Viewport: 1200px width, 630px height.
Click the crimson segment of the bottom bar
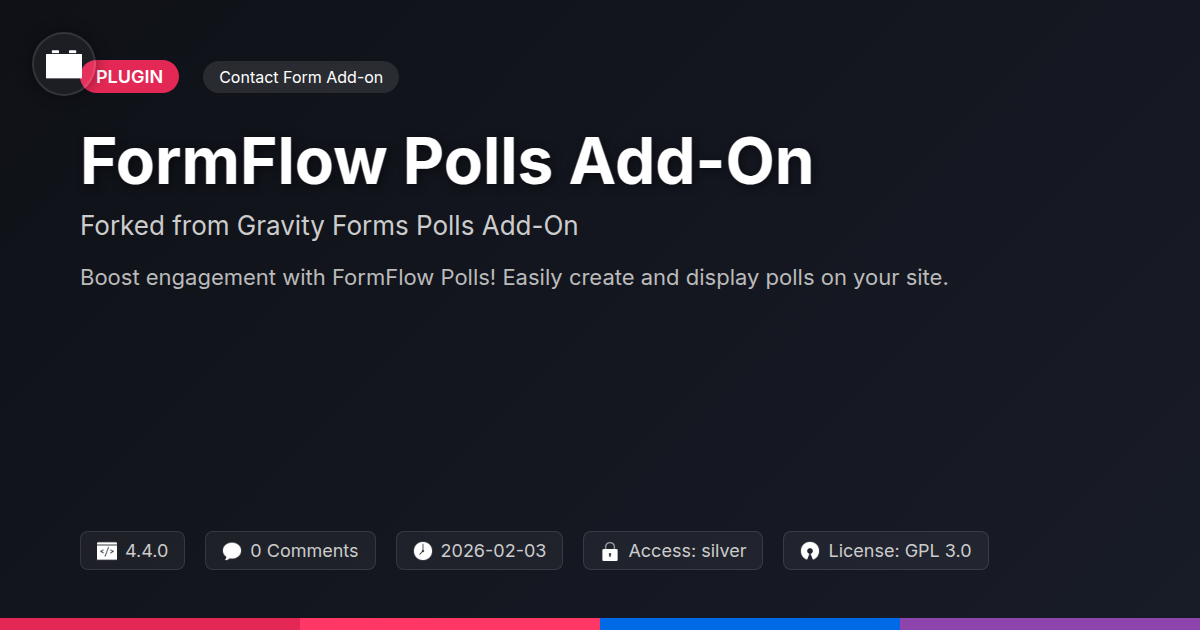pos(150,623)
